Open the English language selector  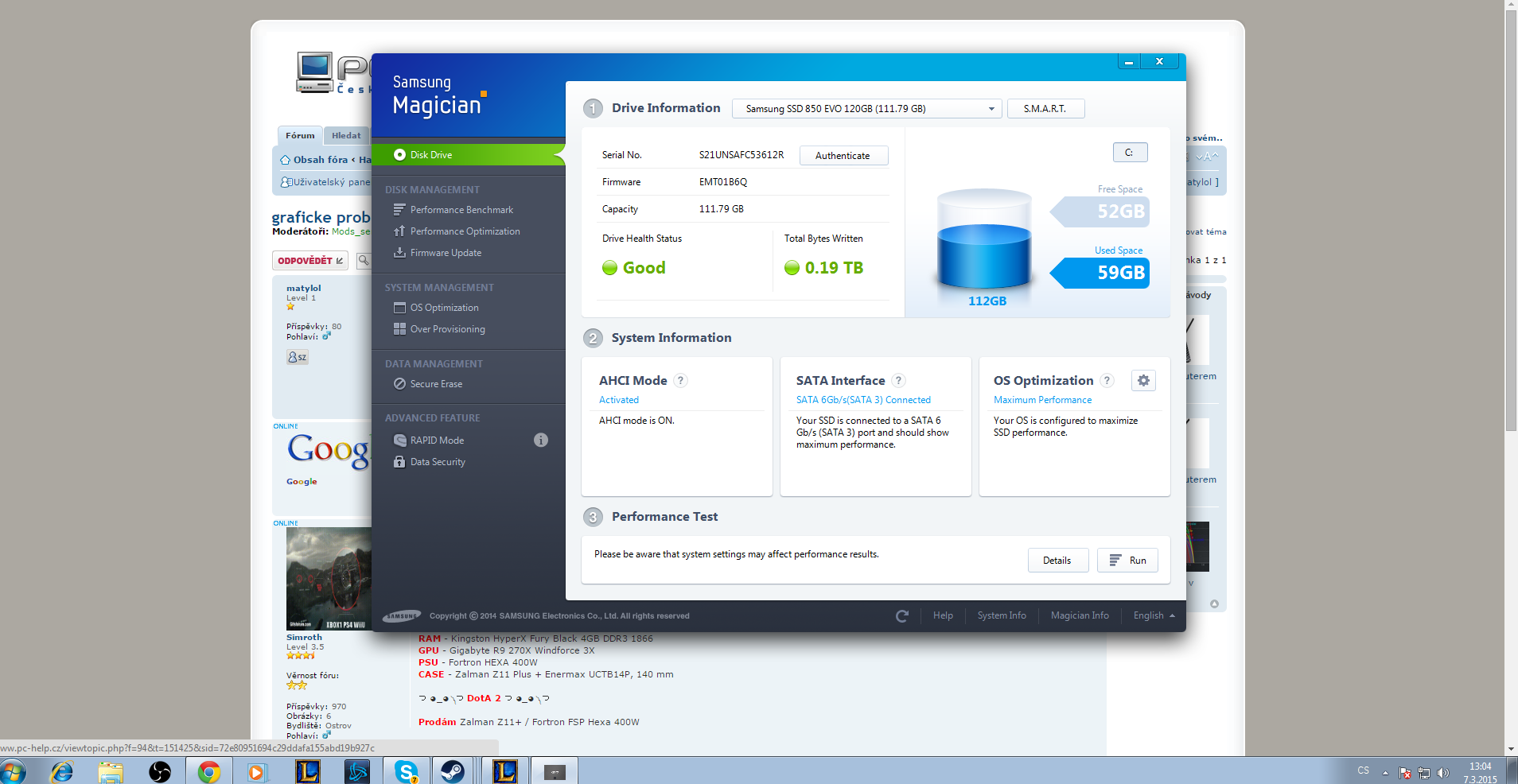pos(1154,615)
